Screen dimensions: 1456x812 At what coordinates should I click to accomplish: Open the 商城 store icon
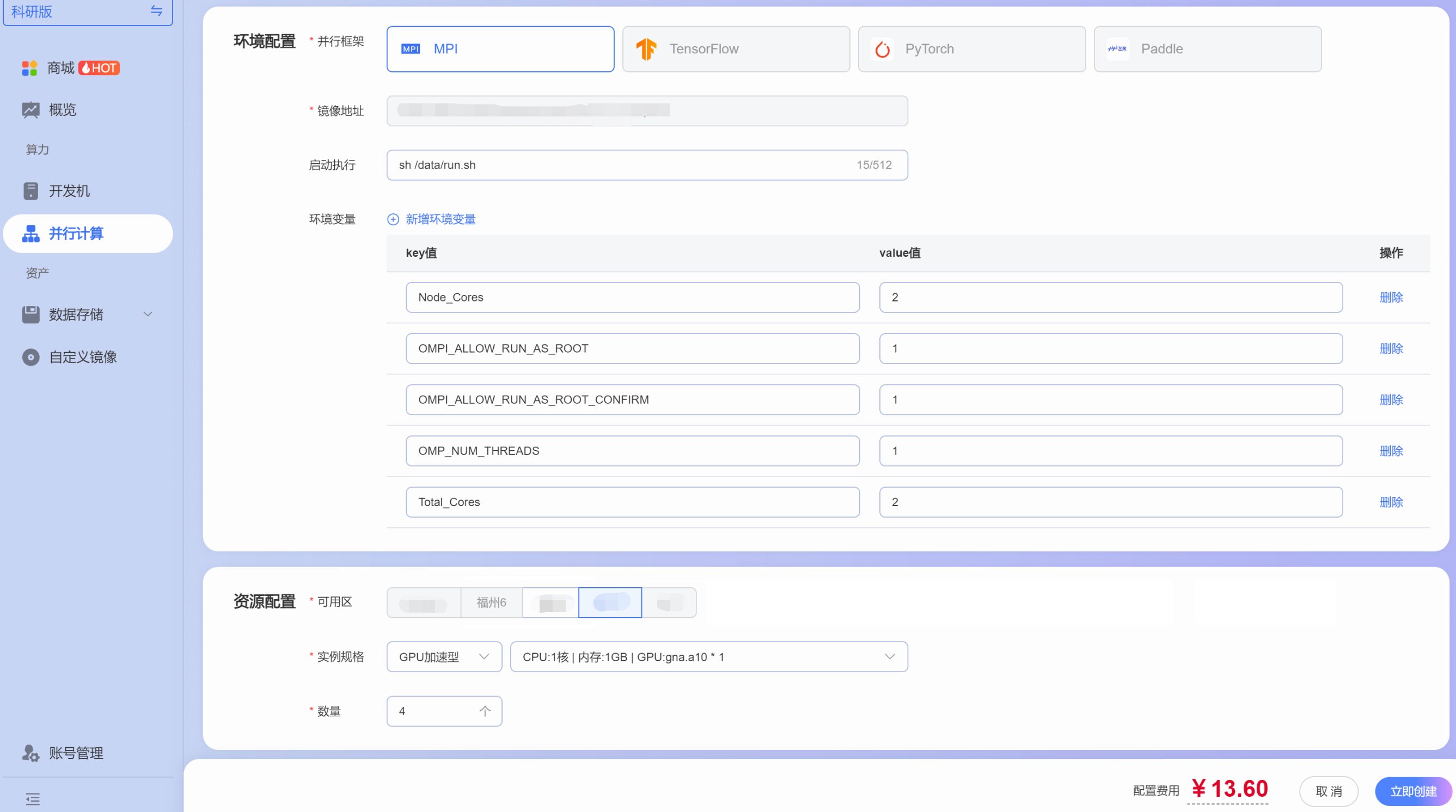29,68
